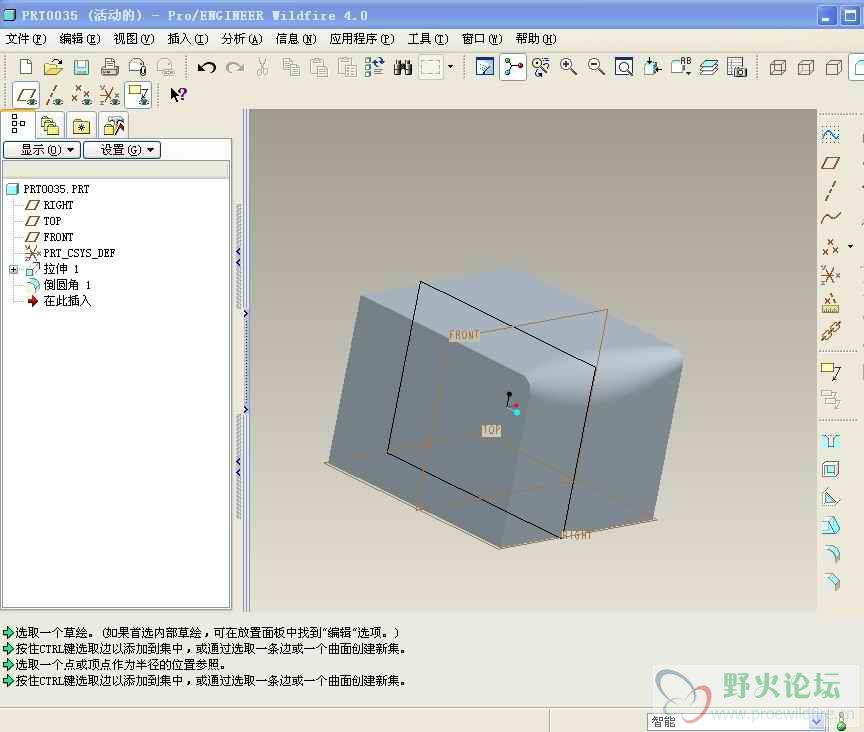Switch to hidden line display mode

click(806, 67)
